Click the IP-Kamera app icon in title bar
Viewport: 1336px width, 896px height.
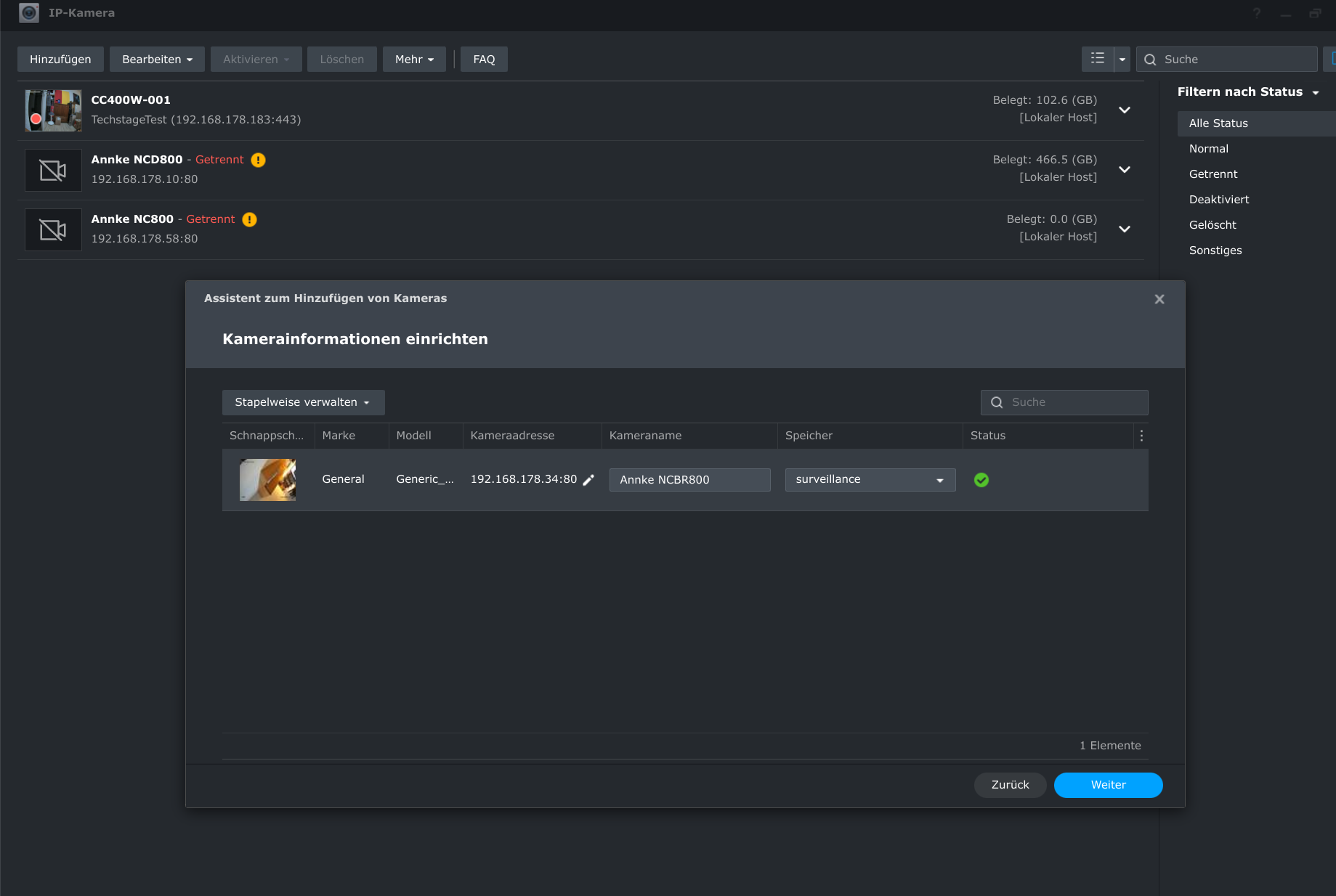(29, 13)
